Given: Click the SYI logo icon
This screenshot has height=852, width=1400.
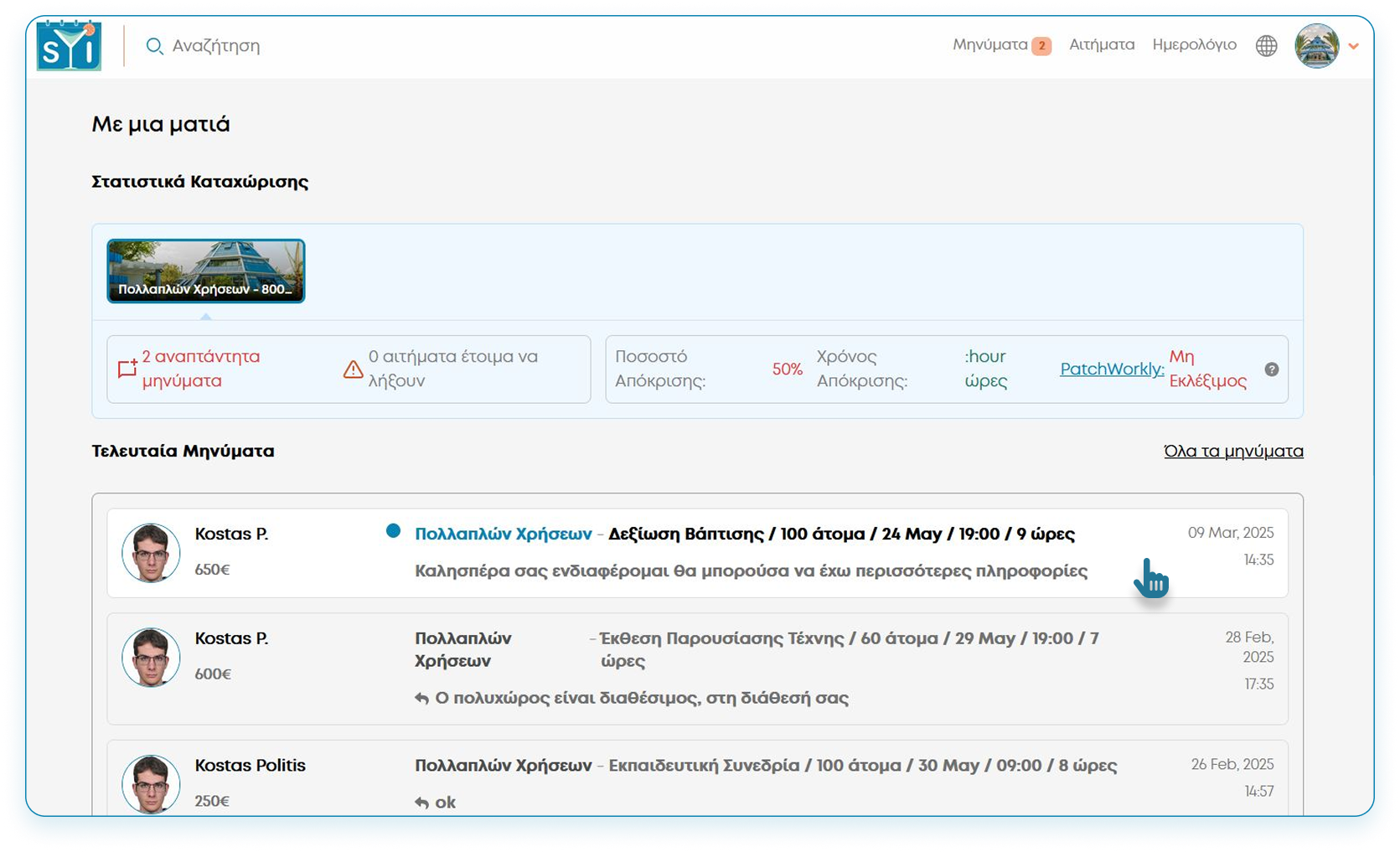Looking at the screenshot, I should (69, 46).
